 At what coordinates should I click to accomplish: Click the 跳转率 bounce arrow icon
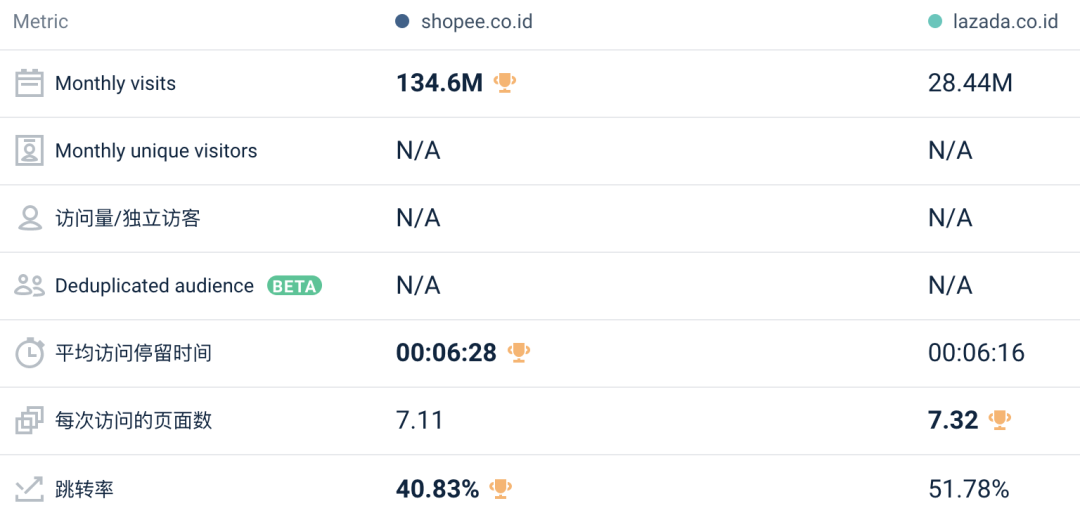(29, 489)
